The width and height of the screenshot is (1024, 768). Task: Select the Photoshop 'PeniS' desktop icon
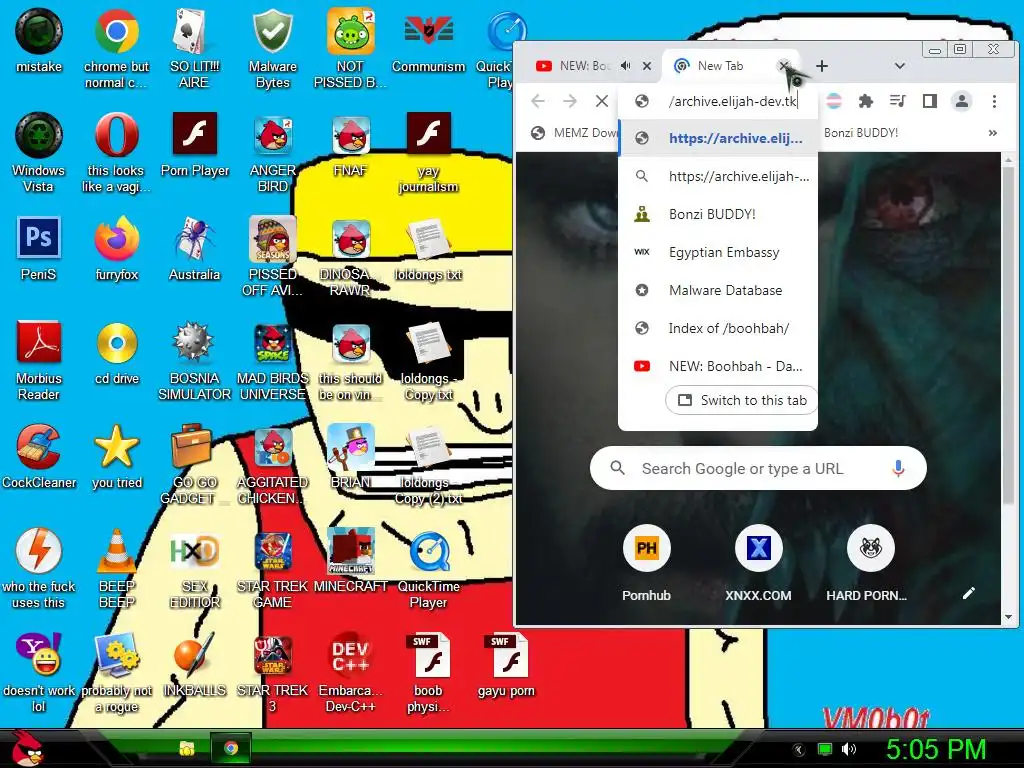(39, 248)
